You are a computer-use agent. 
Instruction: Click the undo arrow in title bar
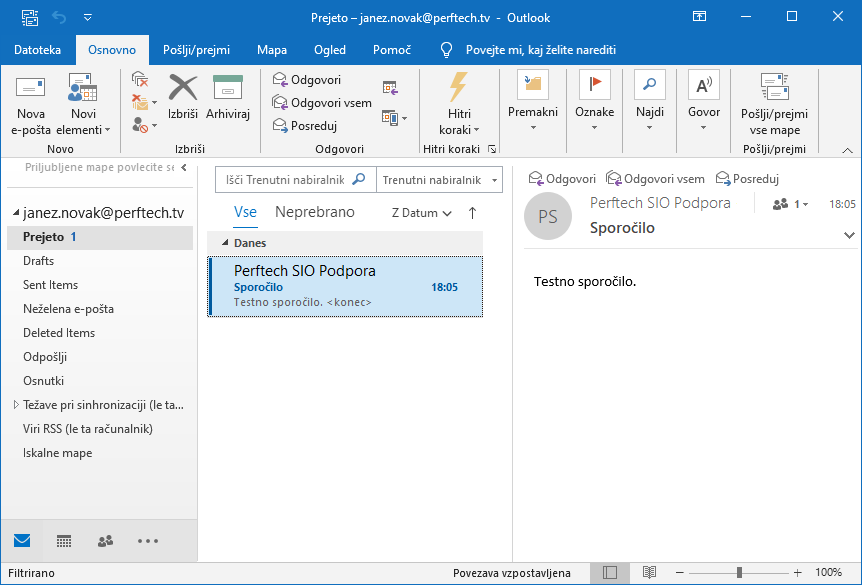pyautogui.click(x=59, y=18)
